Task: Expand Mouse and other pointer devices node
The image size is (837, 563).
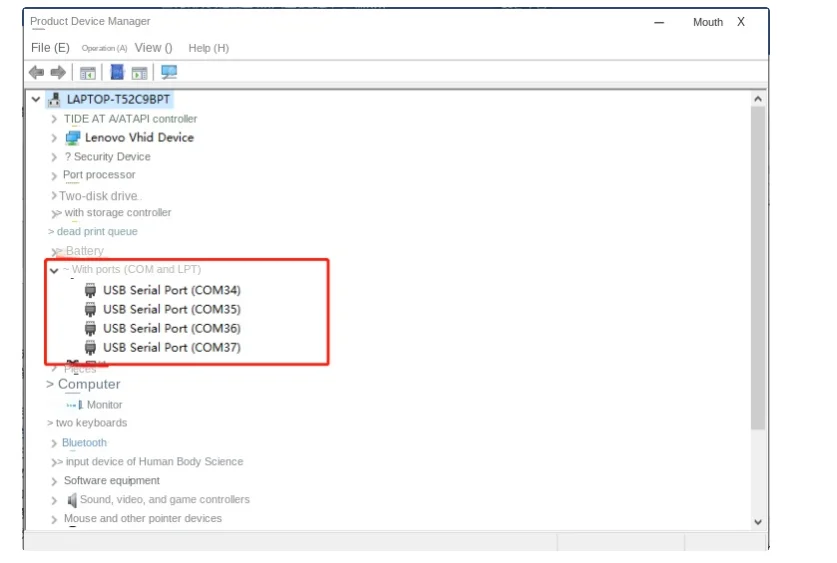Action: (x=54, y=519)
